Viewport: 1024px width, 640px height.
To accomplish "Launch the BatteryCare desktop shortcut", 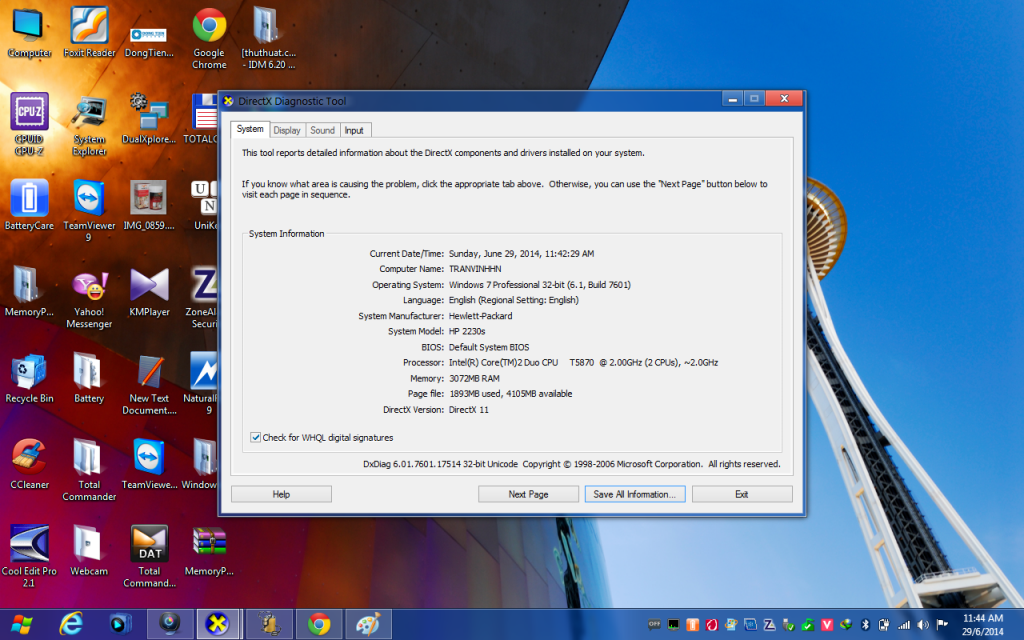I will (29, 199).
